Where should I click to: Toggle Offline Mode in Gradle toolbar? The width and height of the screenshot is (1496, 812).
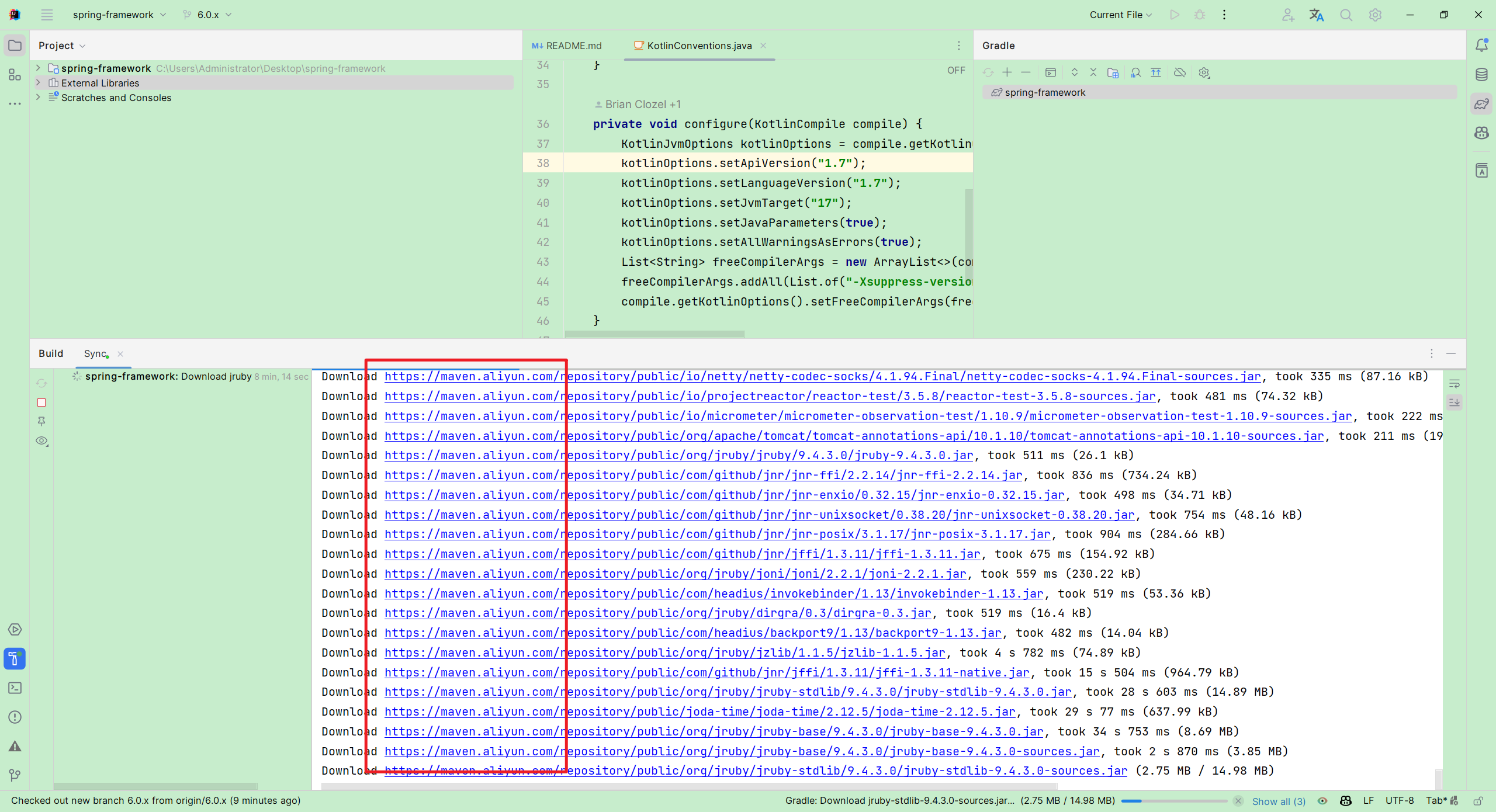pos(1180,72)
